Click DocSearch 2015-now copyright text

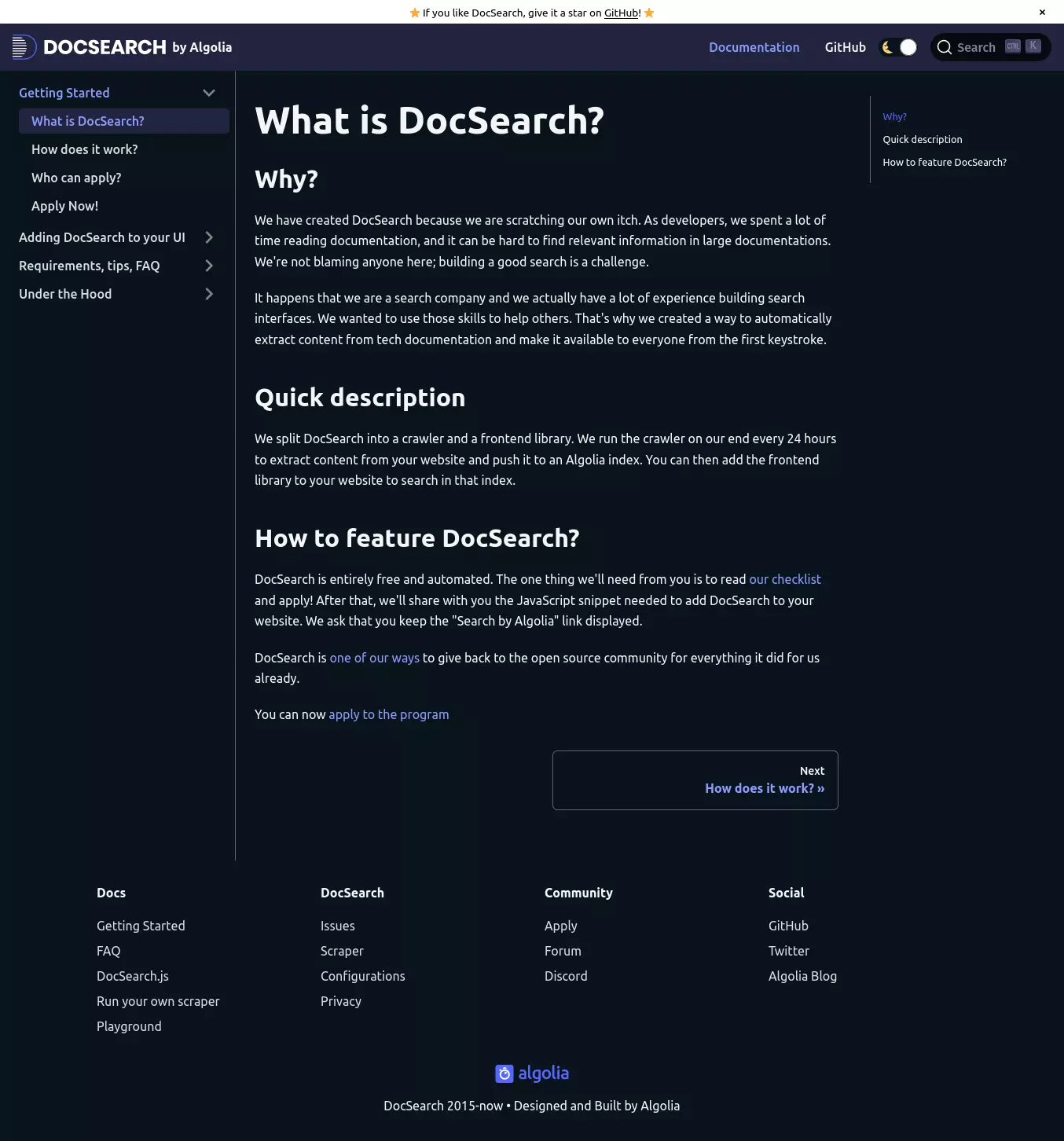pyautogui.click(x=532, y=1106)
